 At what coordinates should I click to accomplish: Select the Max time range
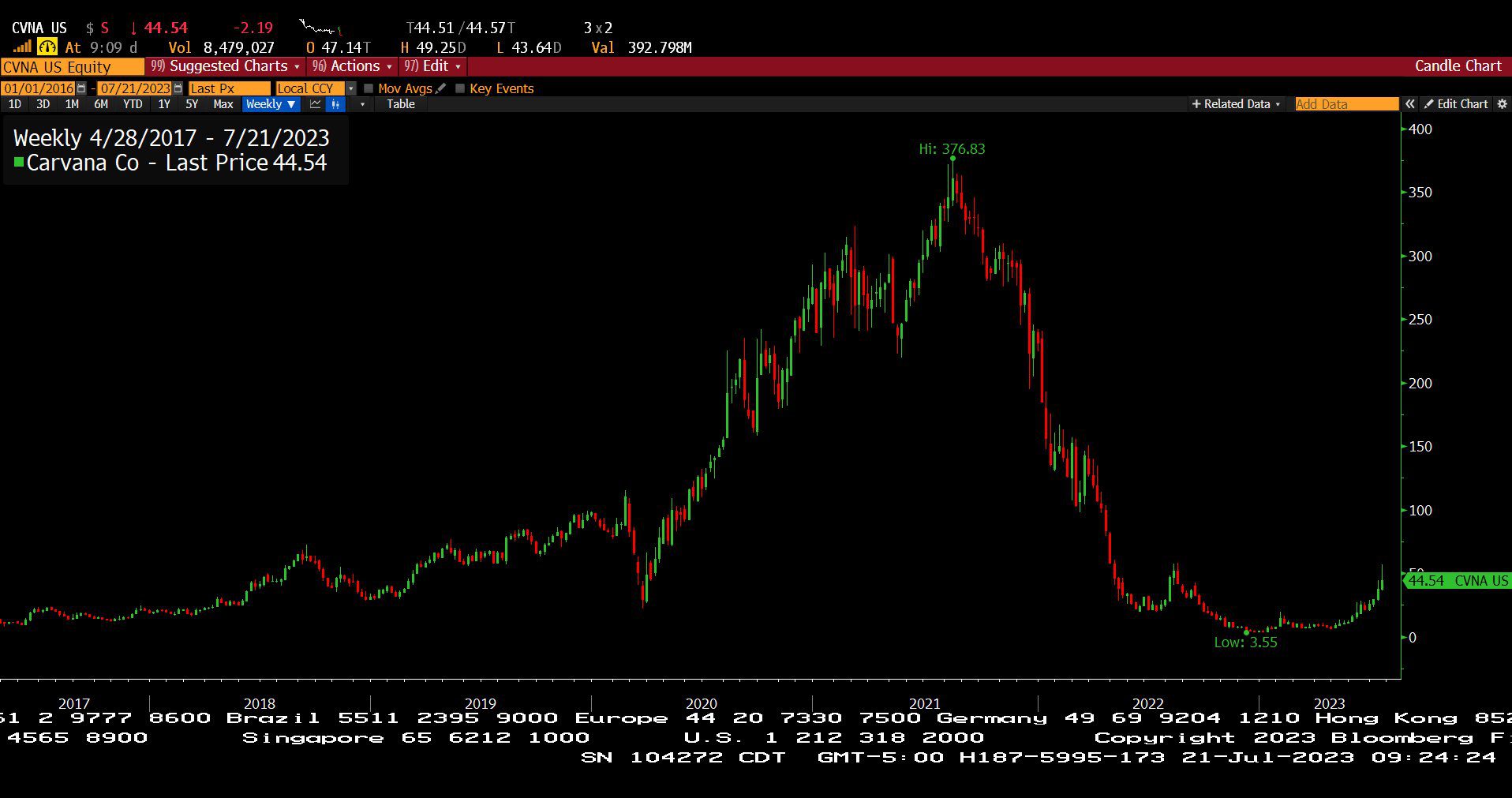[x=223, y=104]
